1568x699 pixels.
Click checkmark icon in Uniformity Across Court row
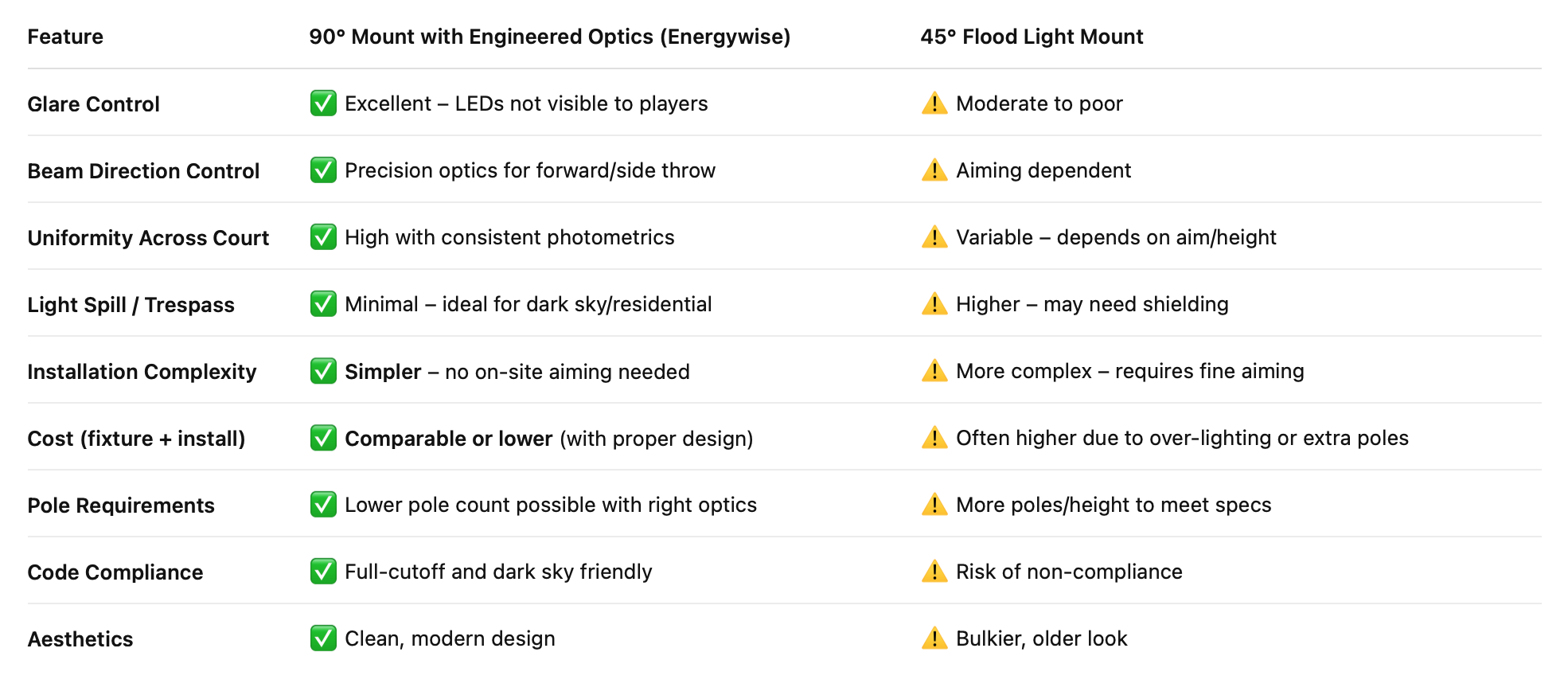(323, 237)
